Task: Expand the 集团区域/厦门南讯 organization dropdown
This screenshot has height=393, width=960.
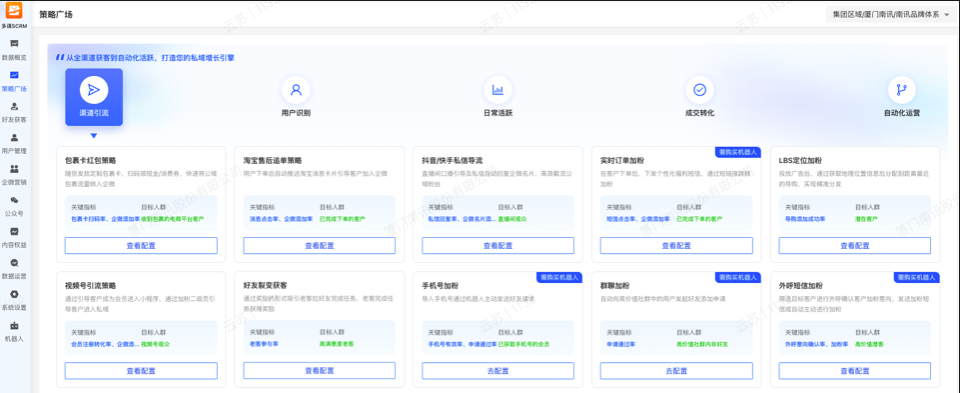Action: pyautogui.click(x=890, y=15)
